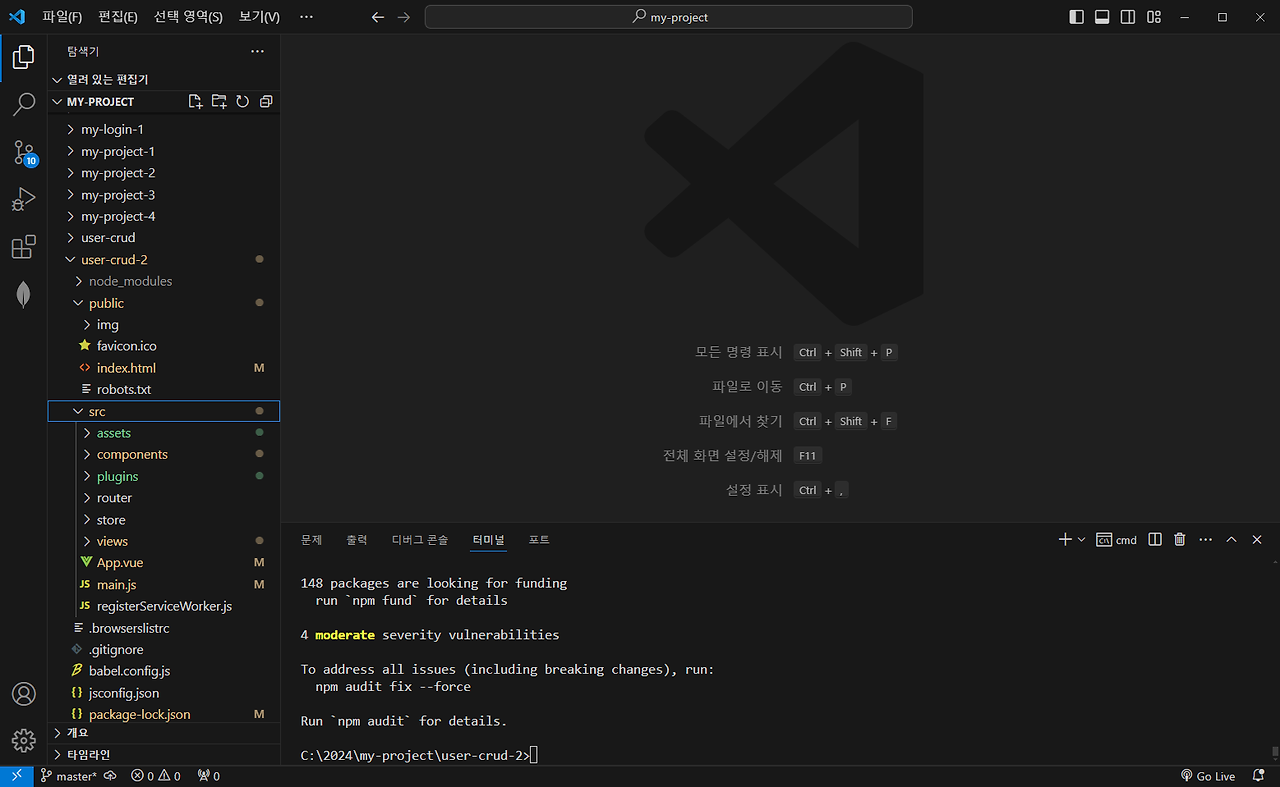
Task: Kill terminal with trash icon
Action: coord(1180,539)
